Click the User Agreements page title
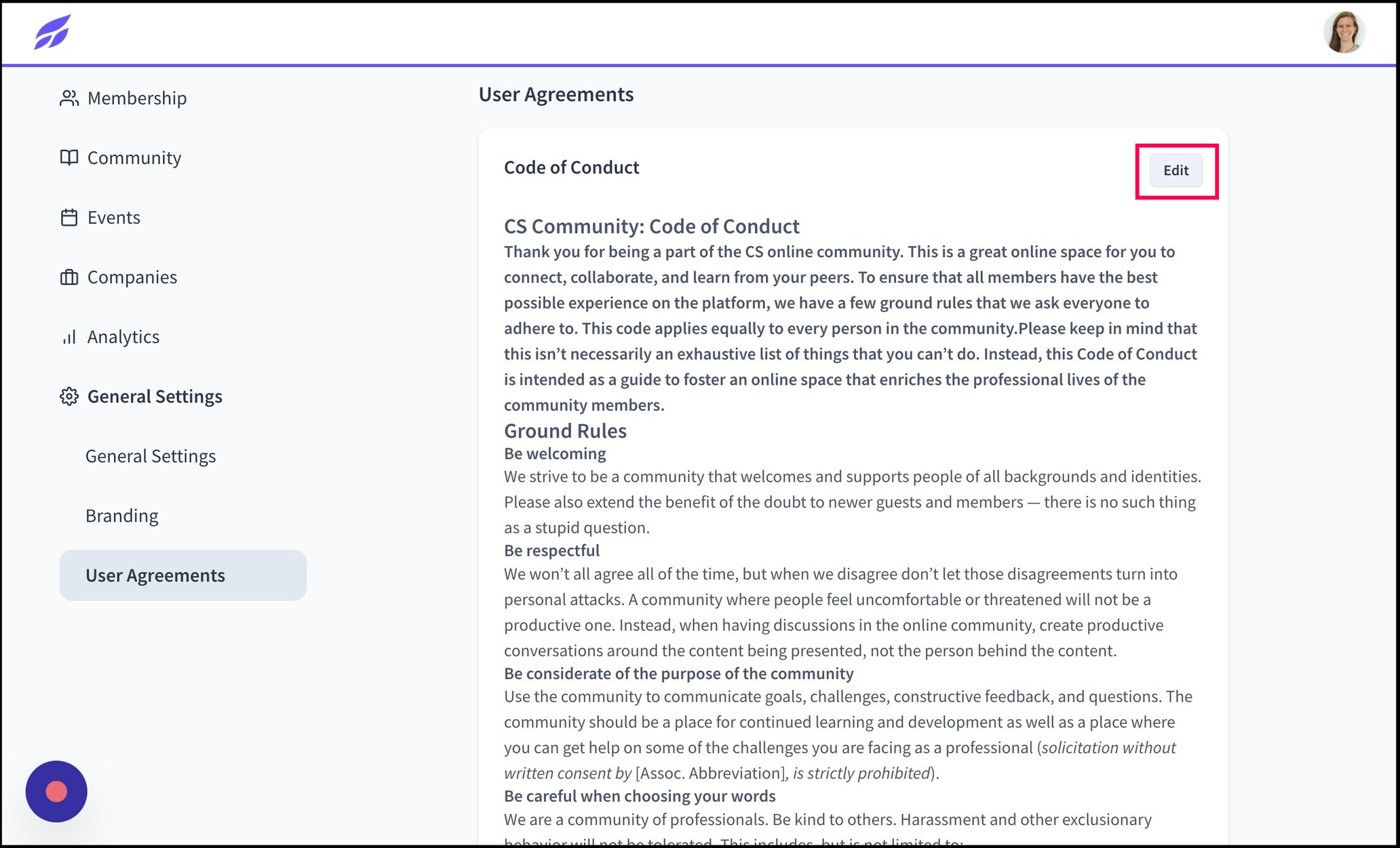The image size is (1400, 848). pyautogui.click(x=556, y=94)
